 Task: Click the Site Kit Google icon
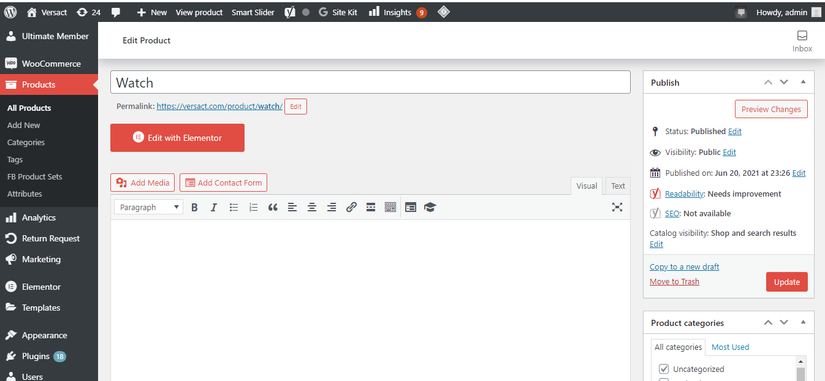tap(323, 12)
